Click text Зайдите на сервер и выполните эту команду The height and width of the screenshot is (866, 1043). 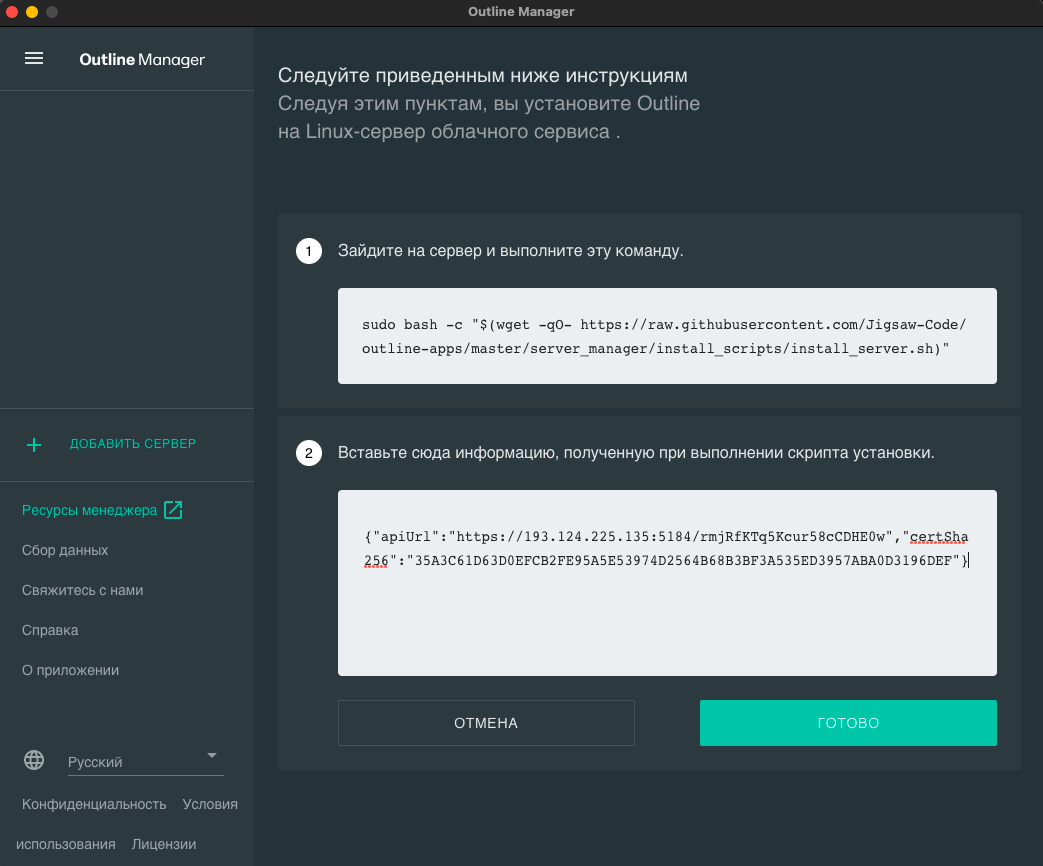(x=510, y=251)
